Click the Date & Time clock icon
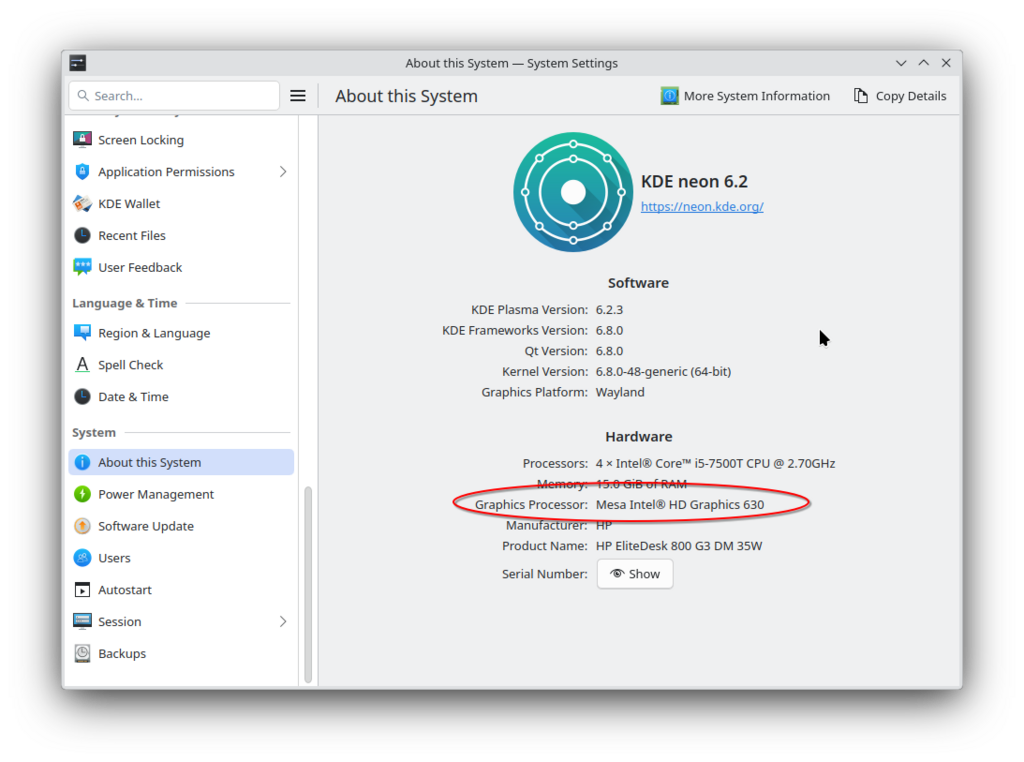 coord(82,396)
